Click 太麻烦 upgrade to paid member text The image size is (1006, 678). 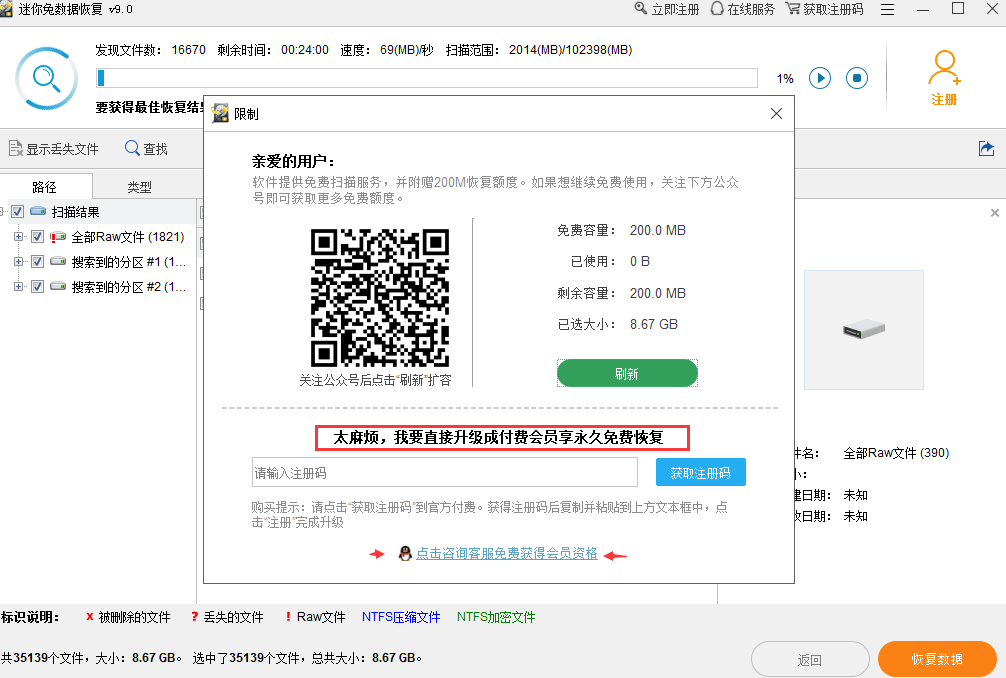pyautogui.click(x=501, y=437)
